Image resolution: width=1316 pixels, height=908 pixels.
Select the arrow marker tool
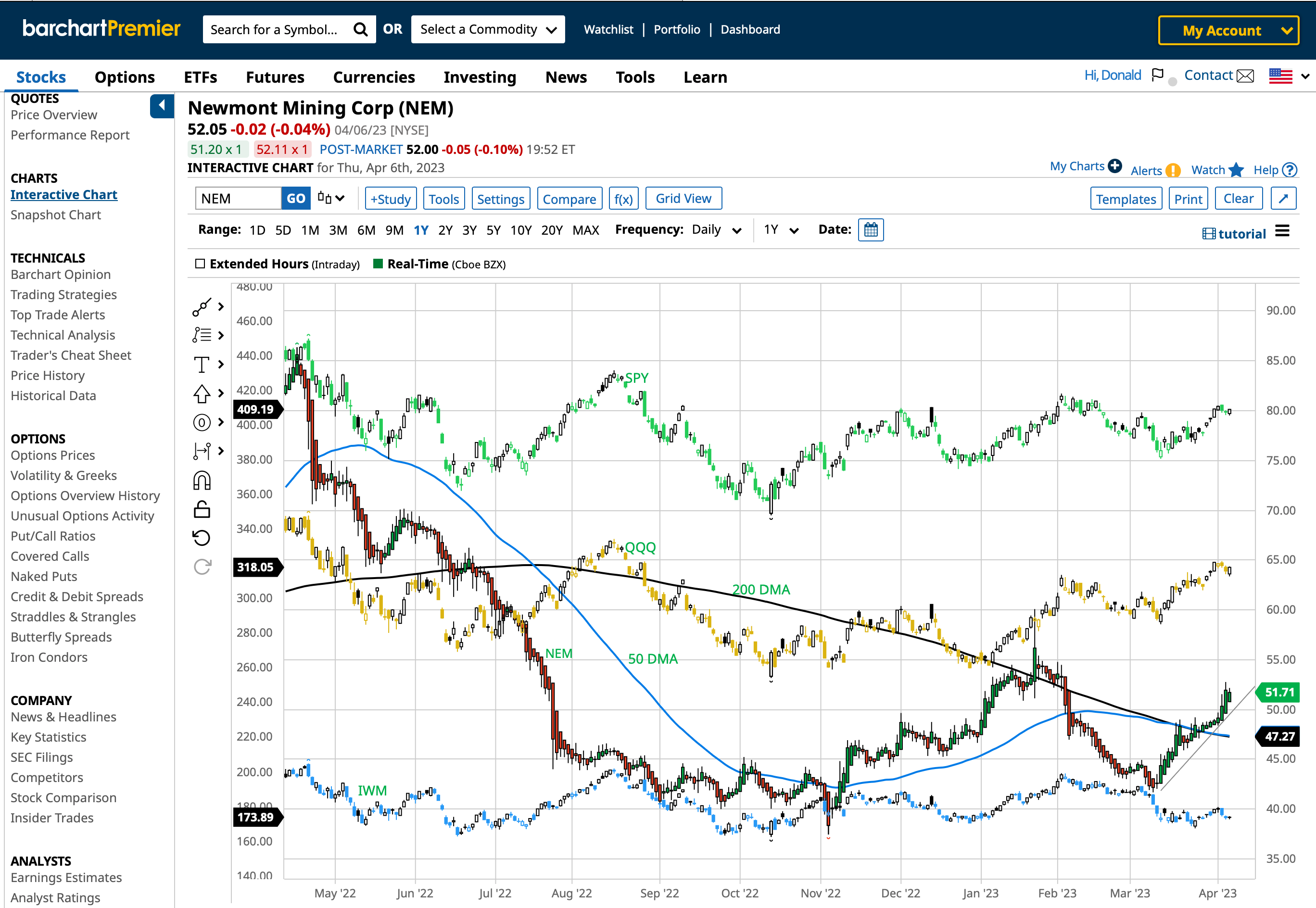(x=202, y=393)
